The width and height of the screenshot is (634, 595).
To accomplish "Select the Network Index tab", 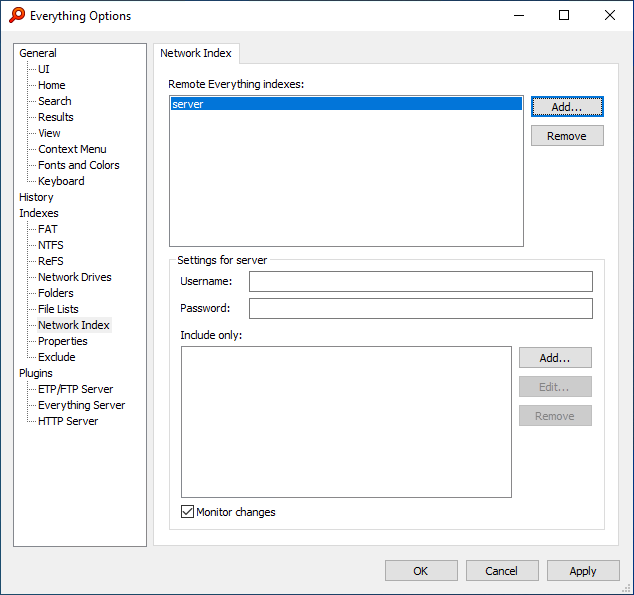I will (x=196, y=53).
